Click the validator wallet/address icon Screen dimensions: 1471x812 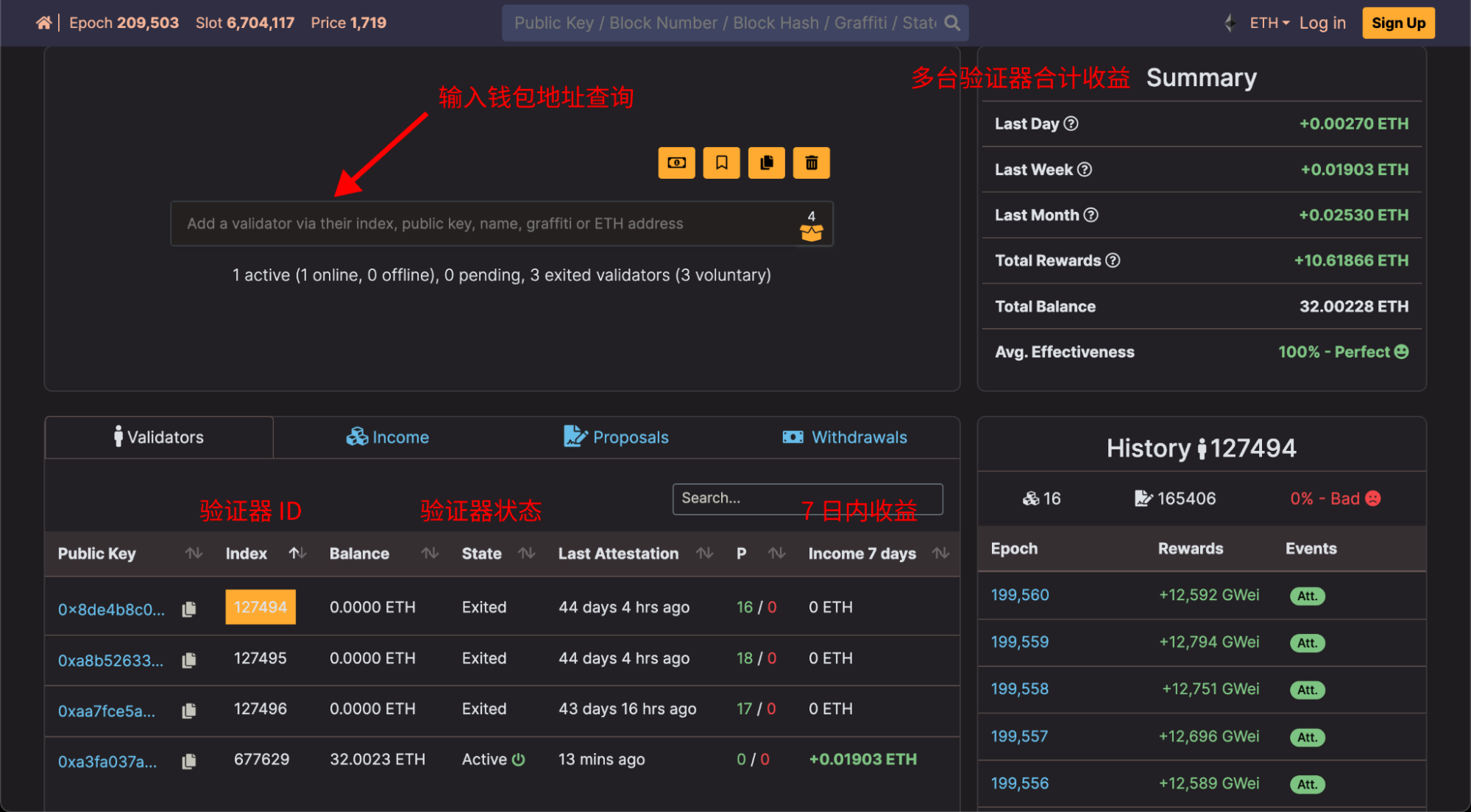(x=676, y=163)
